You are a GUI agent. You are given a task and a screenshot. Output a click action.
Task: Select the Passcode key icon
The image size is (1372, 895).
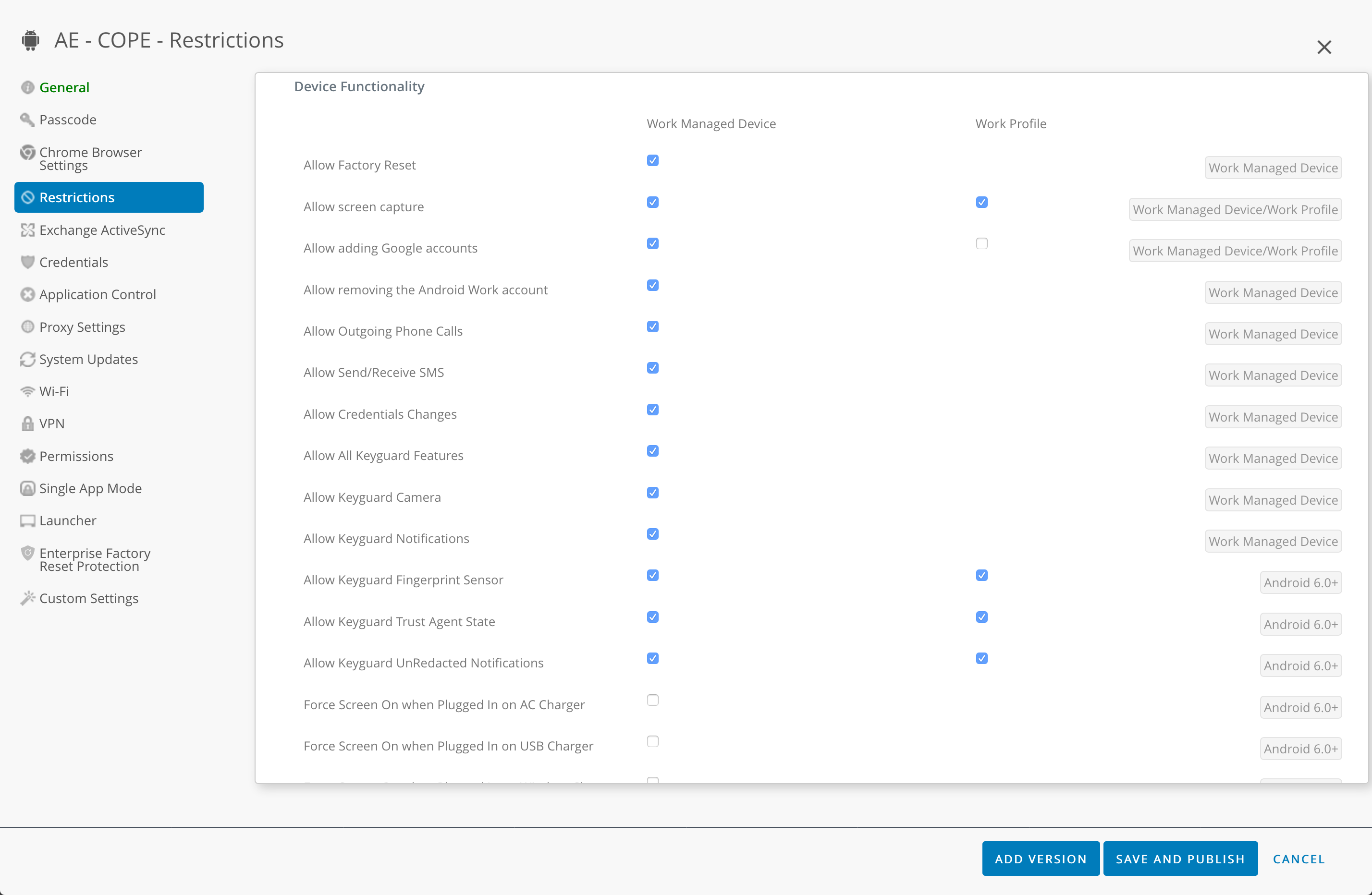pyautogui.click(x=27, y=119)
